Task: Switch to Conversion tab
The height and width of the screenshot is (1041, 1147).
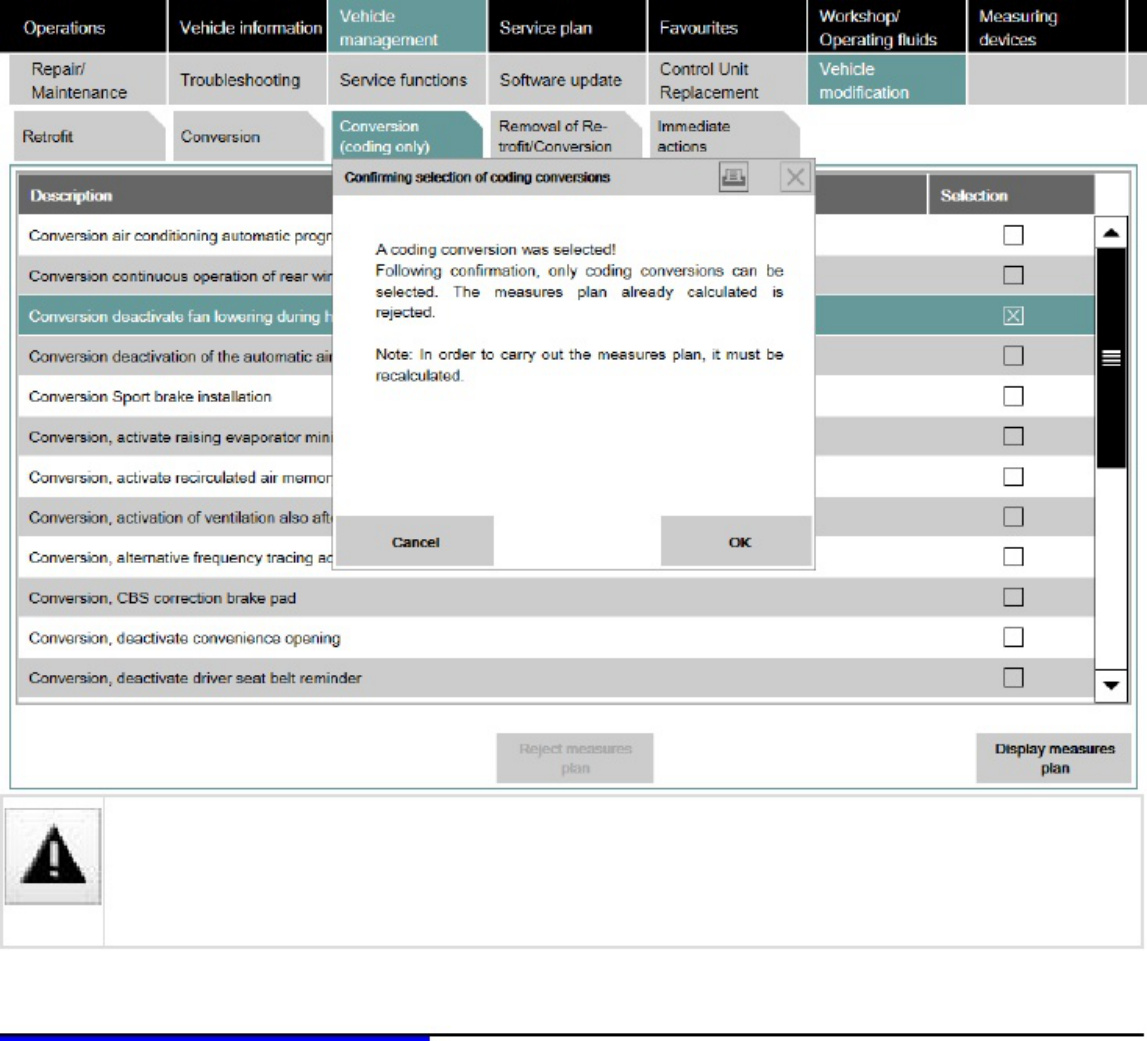Action: [x=248, y=136]
